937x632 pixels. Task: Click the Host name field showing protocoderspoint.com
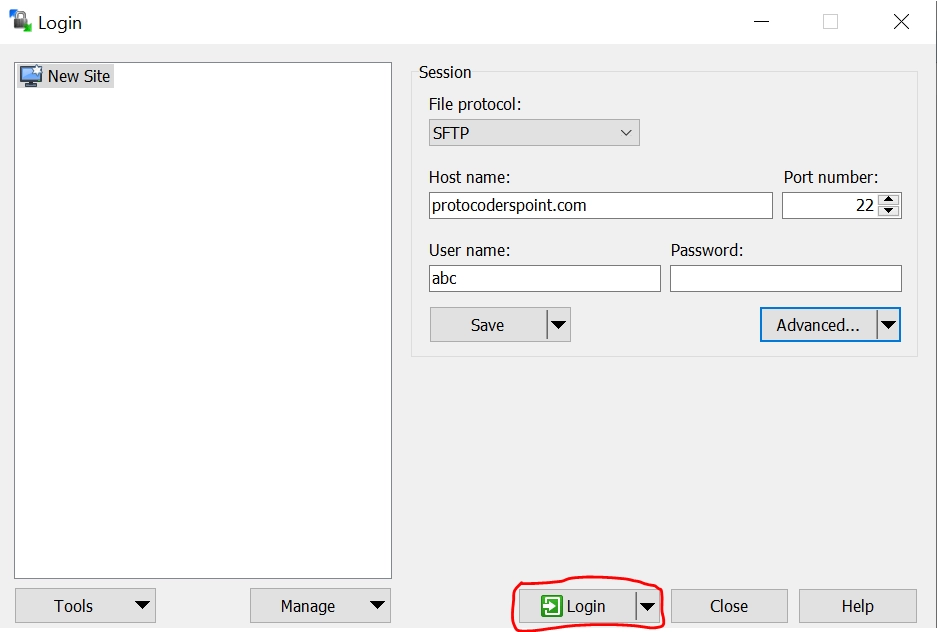pyautogui.click(x=599, y=205)
